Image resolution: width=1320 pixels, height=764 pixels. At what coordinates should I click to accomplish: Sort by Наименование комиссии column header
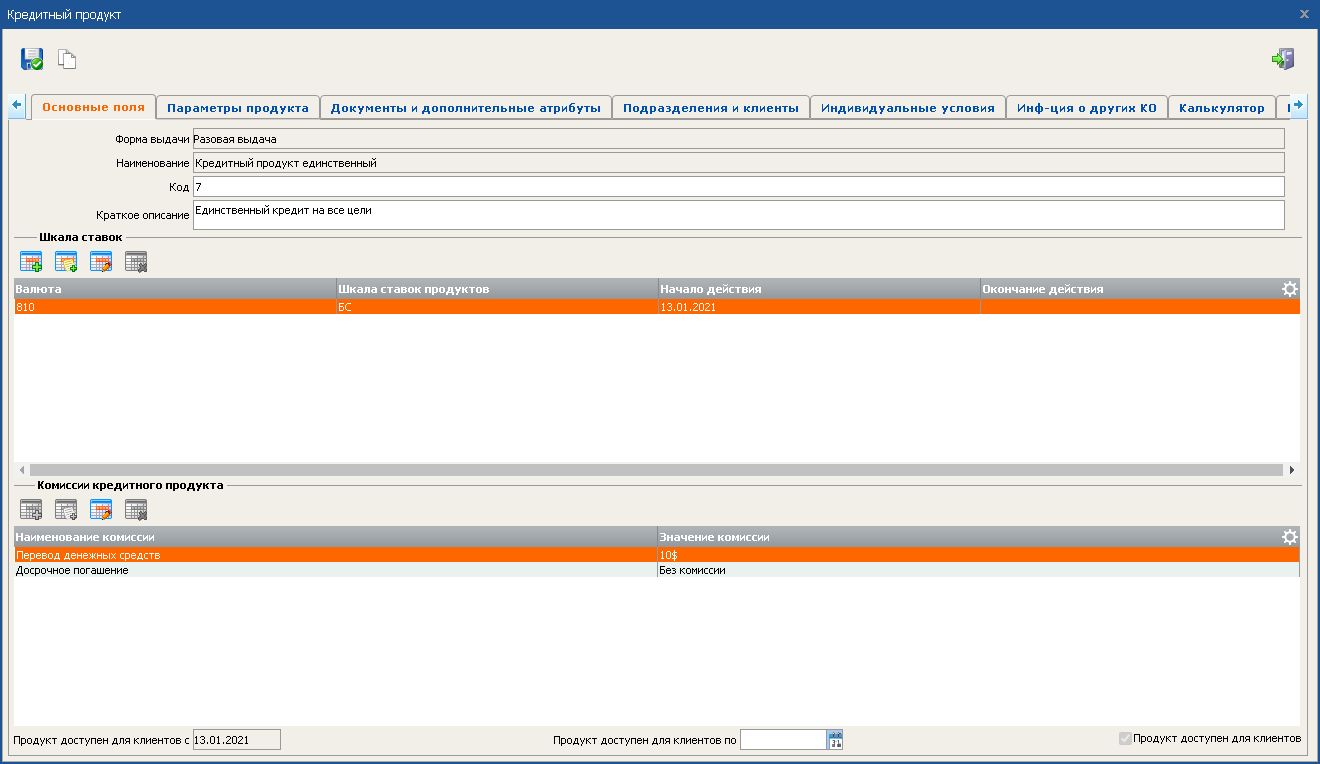[335, 537]
